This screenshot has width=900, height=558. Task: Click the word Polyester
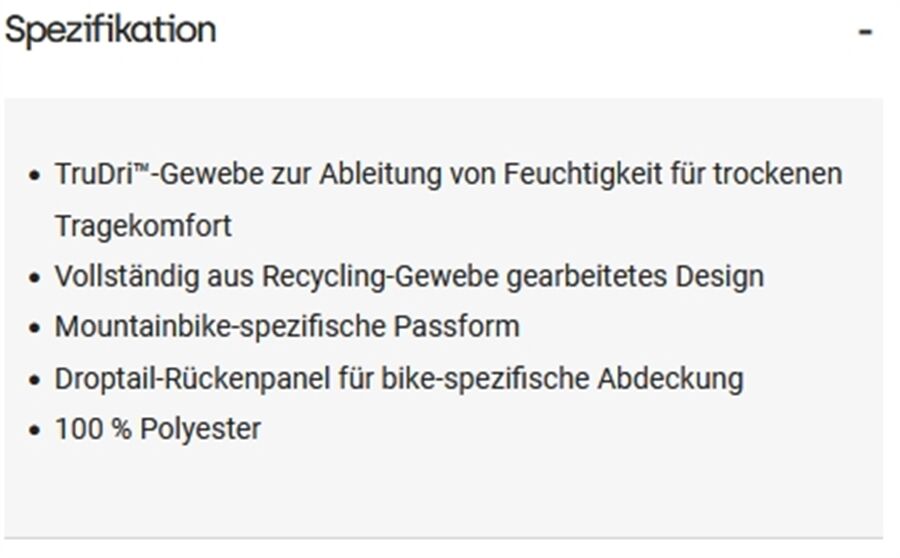(200, 429)
